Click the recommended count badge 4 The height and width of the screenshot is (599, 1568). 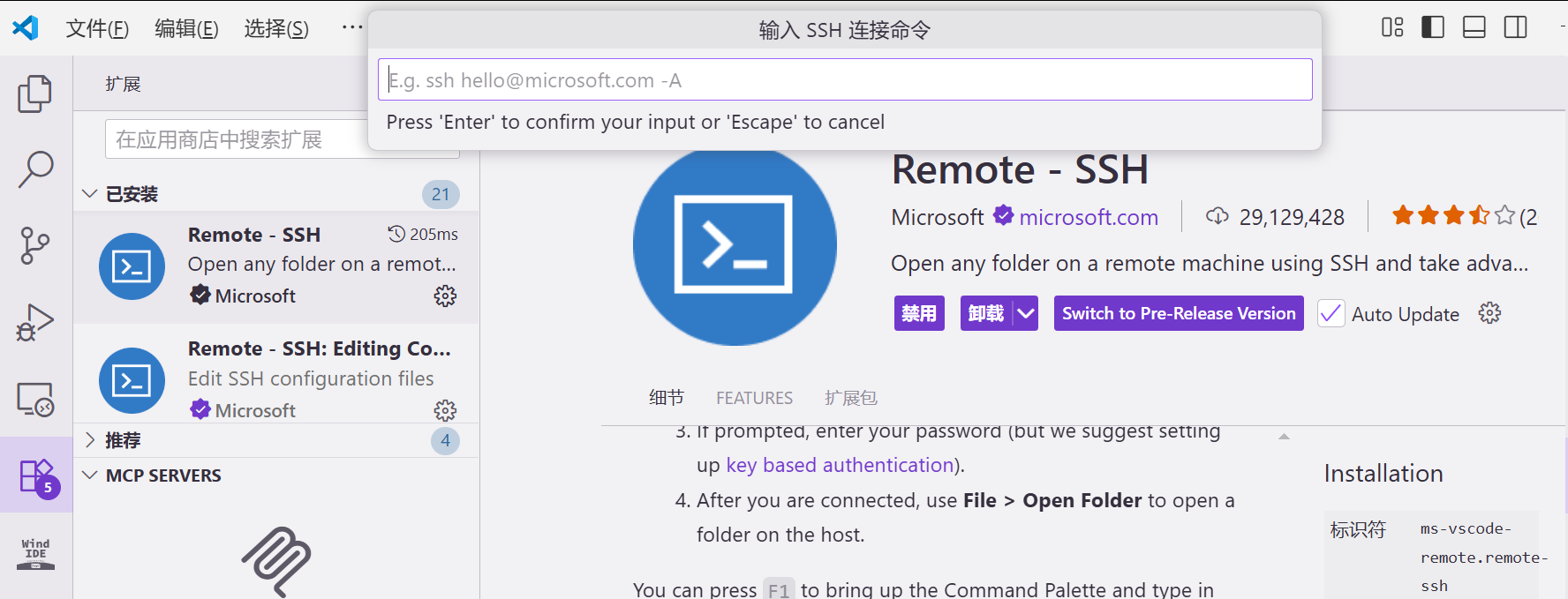tap(445, 440)
